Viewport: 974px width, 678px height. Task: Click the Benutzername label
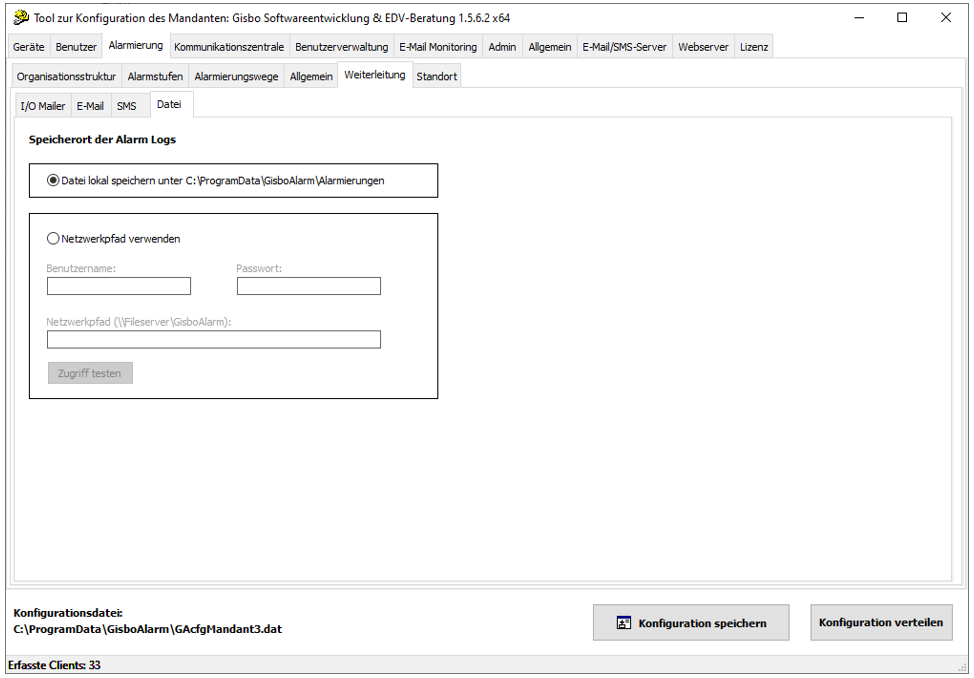[x=81, y=268]
